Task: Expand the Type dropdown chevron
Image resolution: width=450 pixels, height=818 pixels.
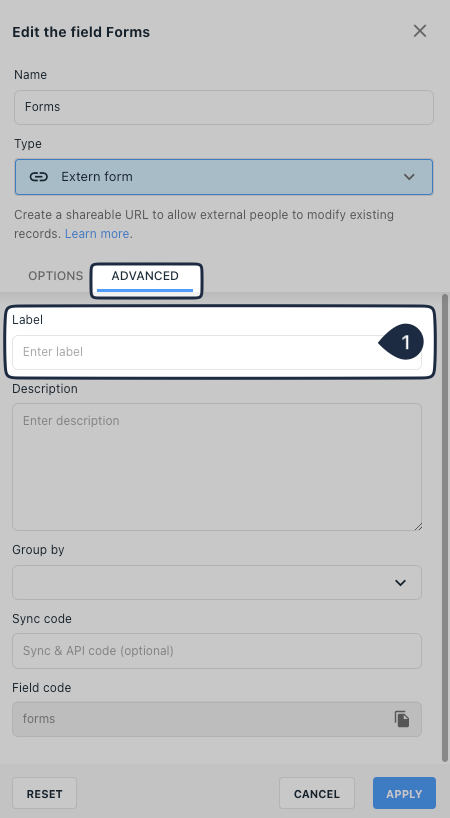Action: tap(409, 177)
